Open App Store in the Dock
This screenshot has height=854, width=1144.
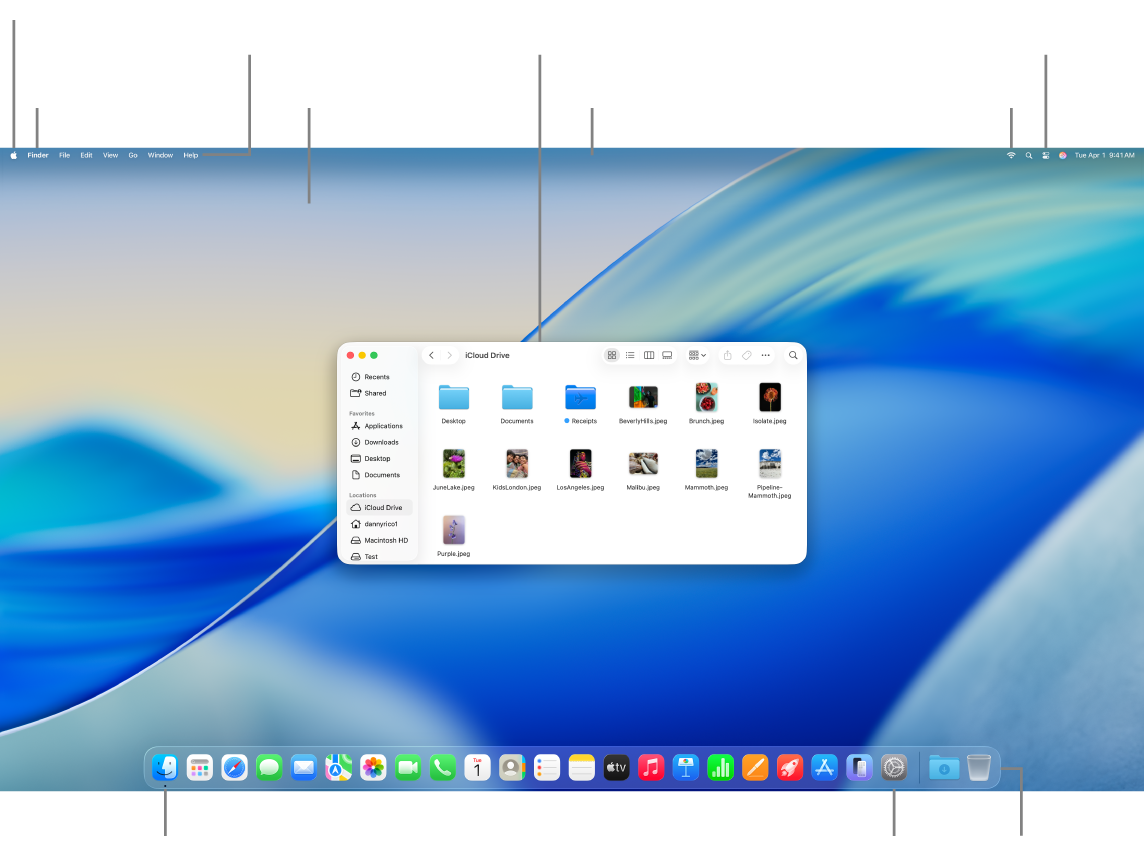(824, 767)
